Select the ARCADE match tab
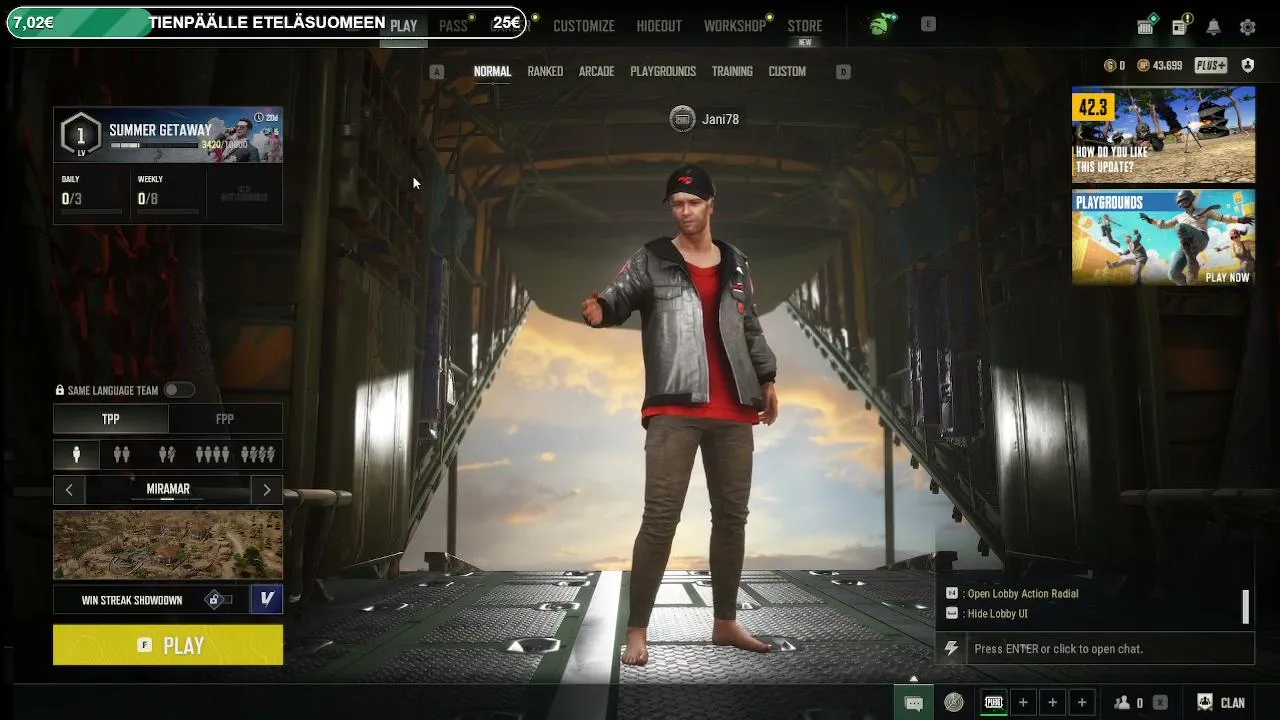Screen dimensions: 1280x720 [596, 71]
